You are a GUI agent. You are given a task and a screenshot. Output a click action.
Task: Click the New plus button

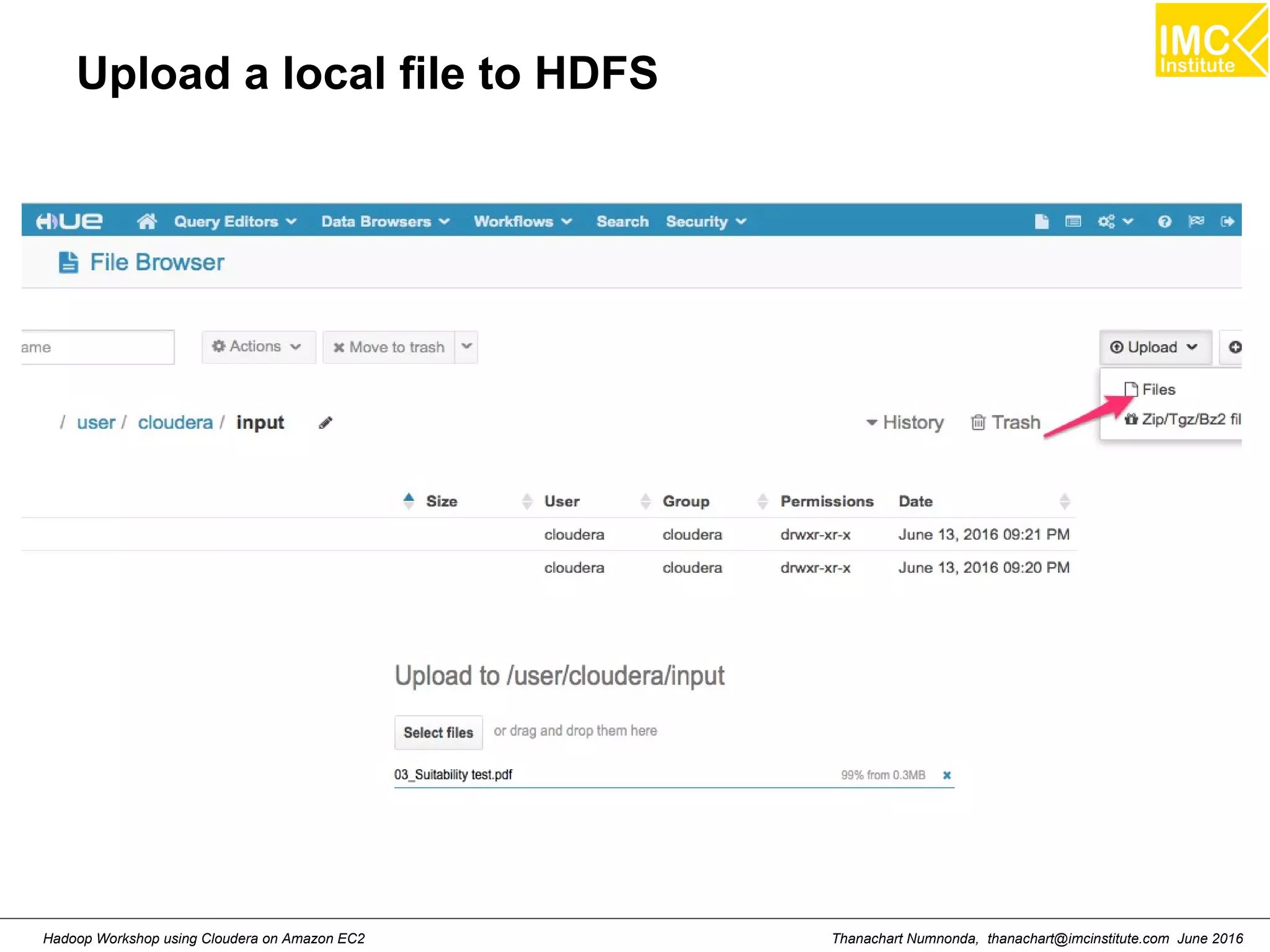point(1232,347)
